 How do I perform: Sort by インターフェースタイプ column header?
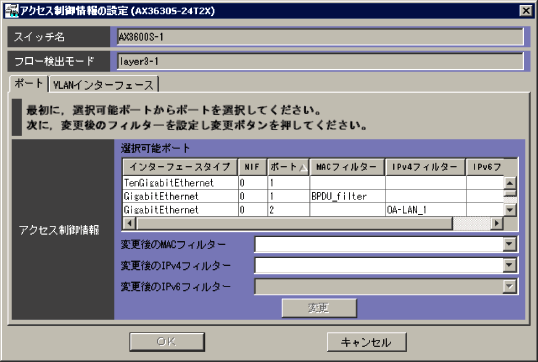[180, 167]
